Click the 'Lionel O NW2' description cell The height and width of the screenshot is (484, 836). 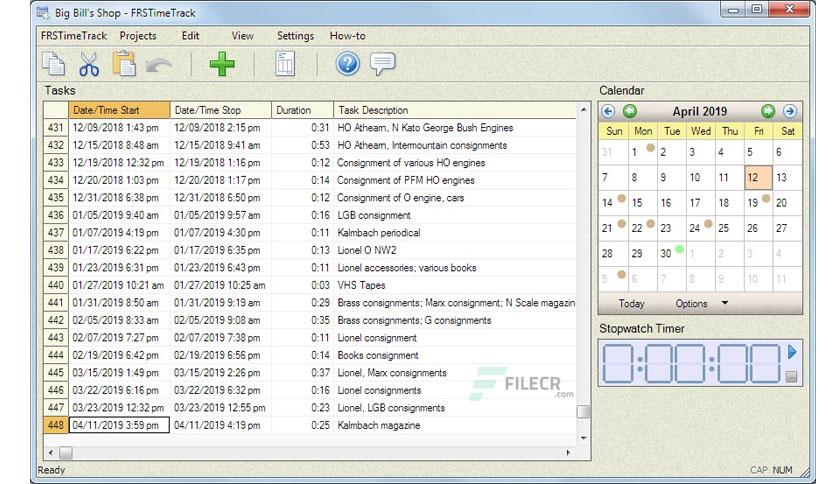click(x=455, y=250)
